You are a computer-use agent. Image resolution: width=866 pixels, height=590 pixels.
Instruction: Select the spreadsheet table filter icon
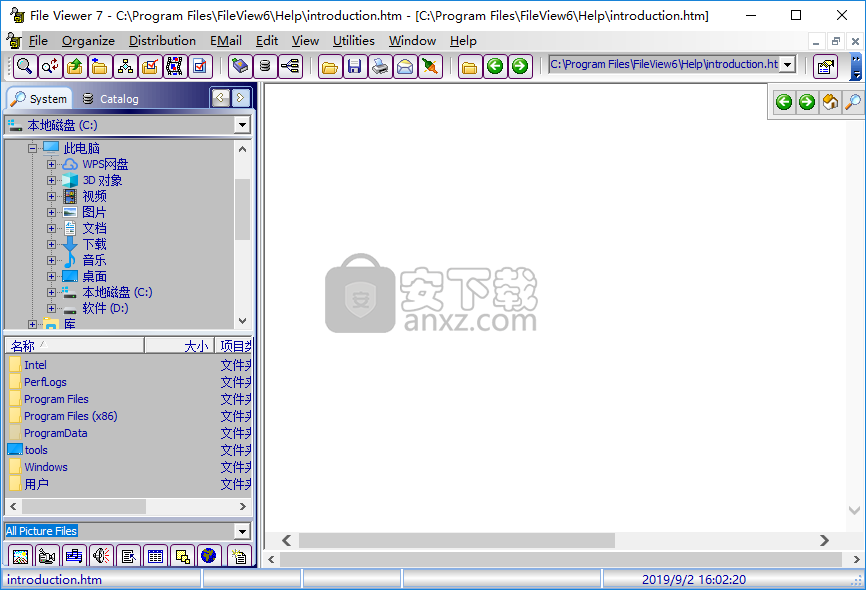pyautogui.click(x=155, y=556)
